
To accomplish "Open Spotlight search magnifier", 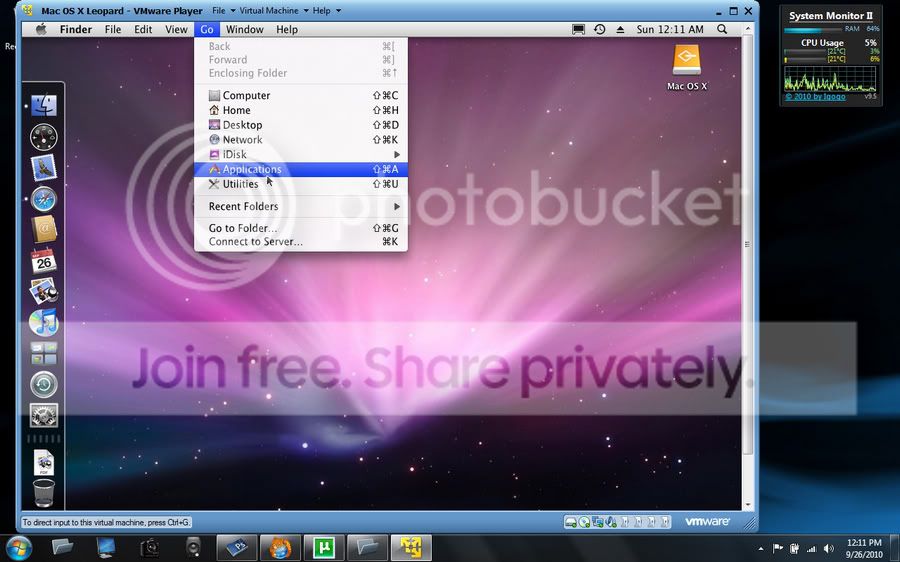I will tap(722, 29).
